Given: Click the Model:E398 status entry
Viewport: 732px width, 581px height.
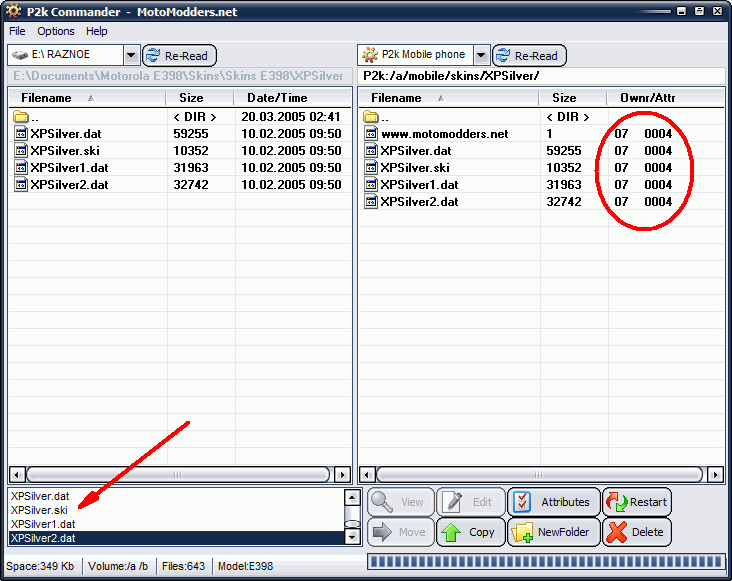Looking at the screenshot, I should tap(246, 566).
